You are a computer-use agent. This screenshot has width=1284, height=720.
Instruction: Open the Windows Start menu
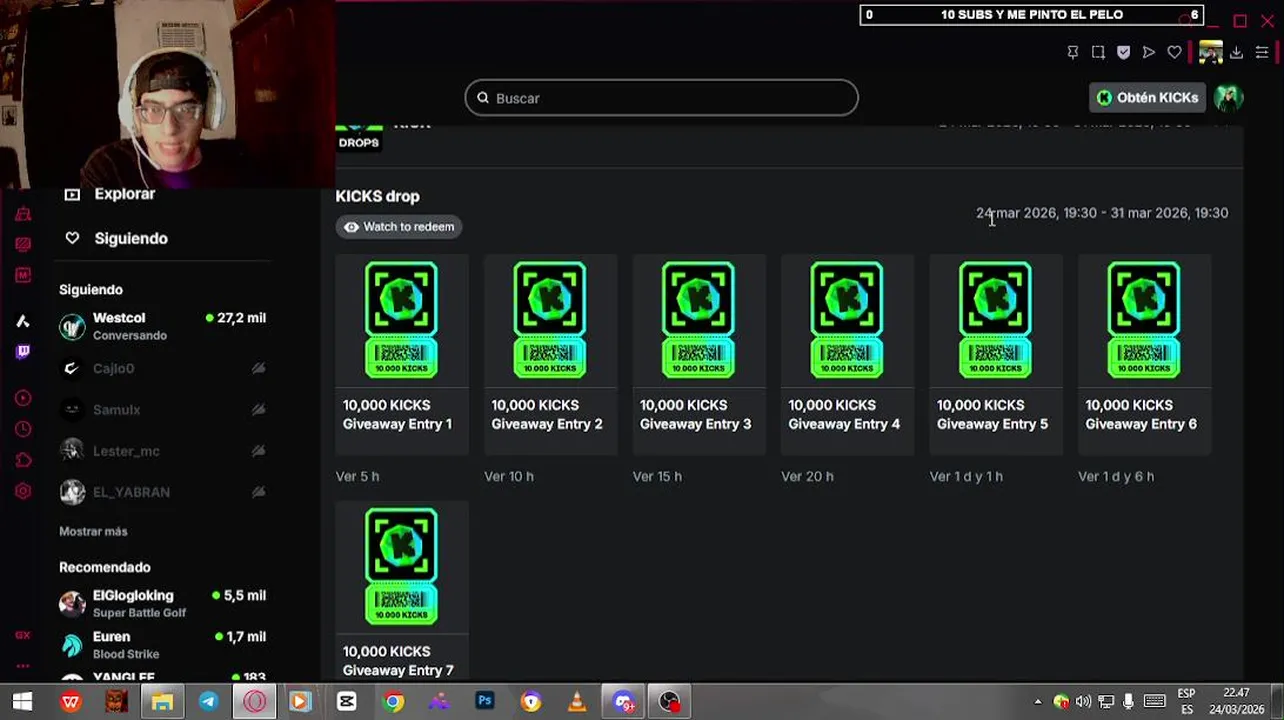pyautogui.click(x=22, y=702)
